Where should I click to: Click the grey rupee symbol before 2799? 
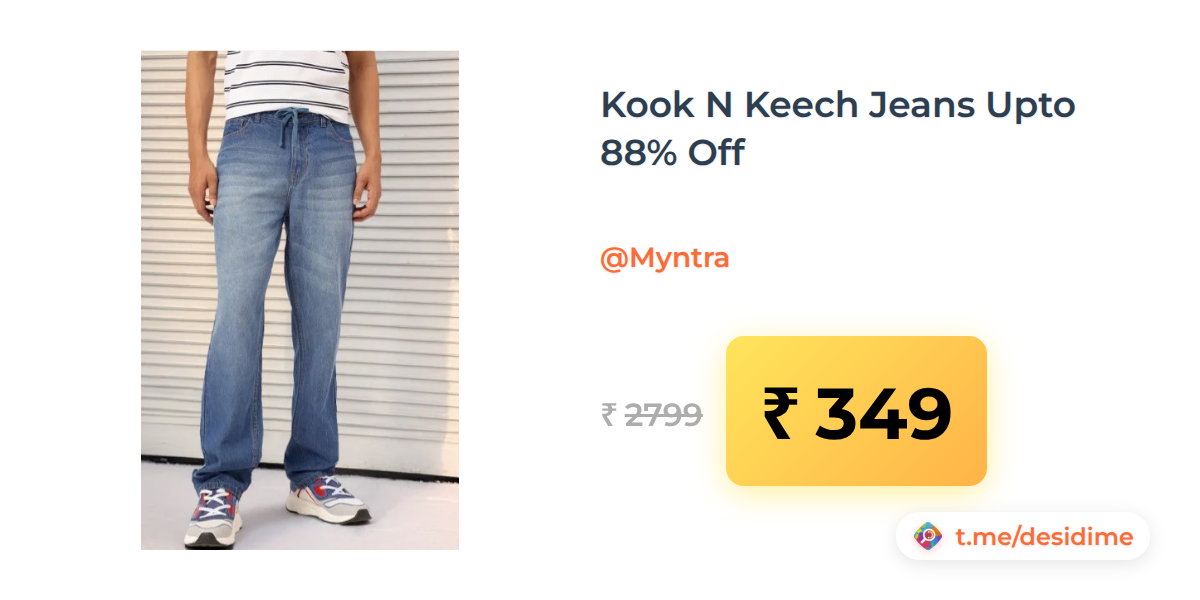(x=608, y=414)
